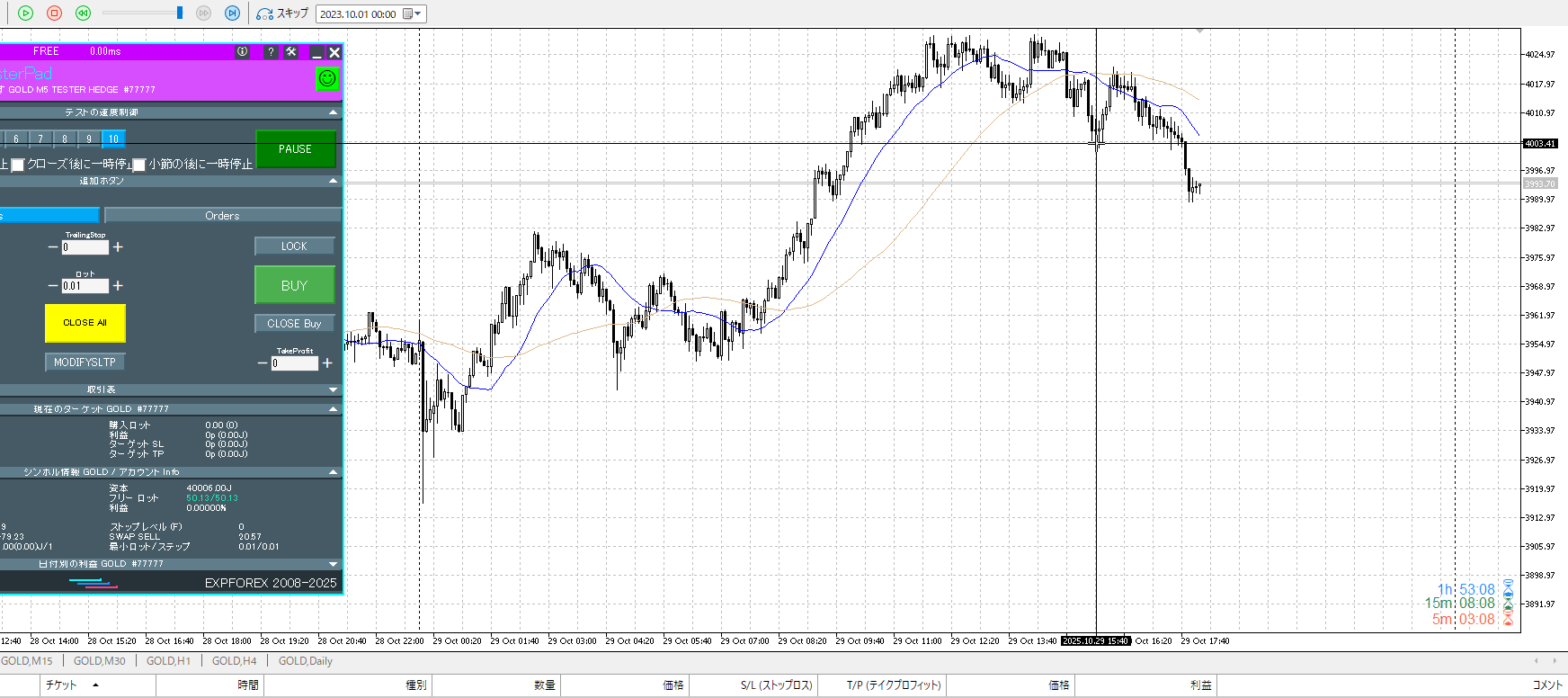Screen dimensions: 1568x698
Task: Open the info icon on the pad header
Action: 242,52
